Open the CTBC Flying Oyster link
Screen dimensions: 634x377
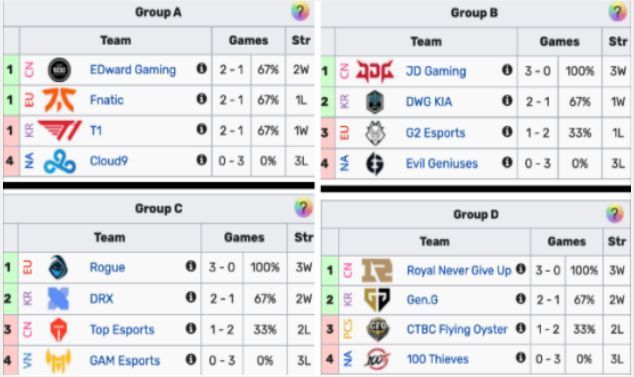(457, 329)
